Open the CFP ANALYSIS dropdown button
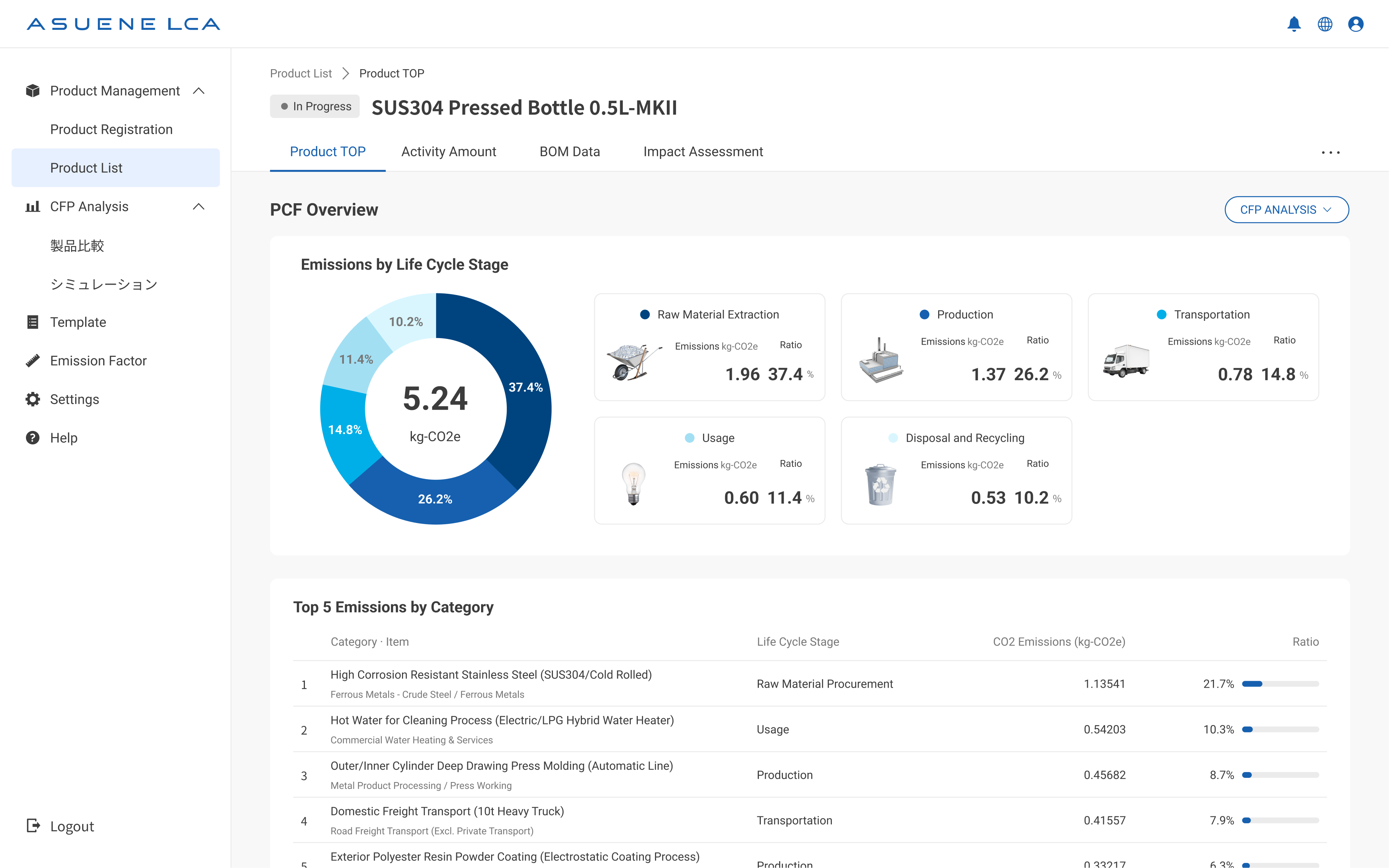The width and height of the screenshot is (1389, 868). point(1286,209)
